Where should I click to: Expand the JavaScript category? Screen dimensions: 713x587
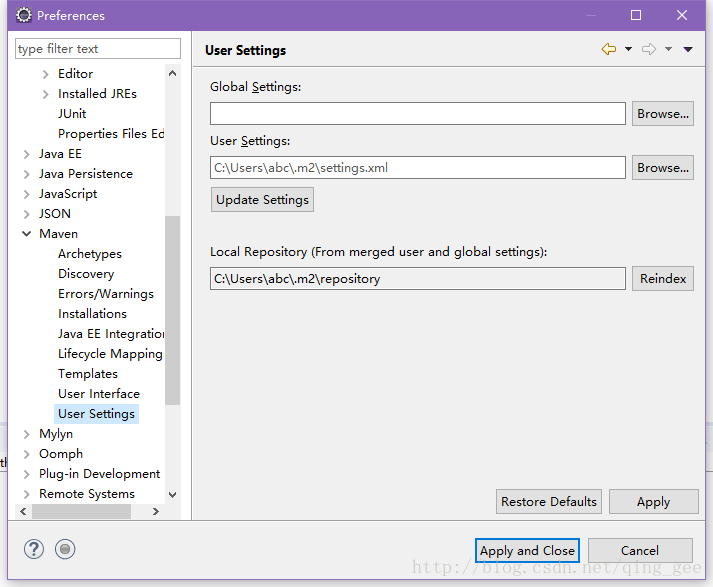click(26, 194)
